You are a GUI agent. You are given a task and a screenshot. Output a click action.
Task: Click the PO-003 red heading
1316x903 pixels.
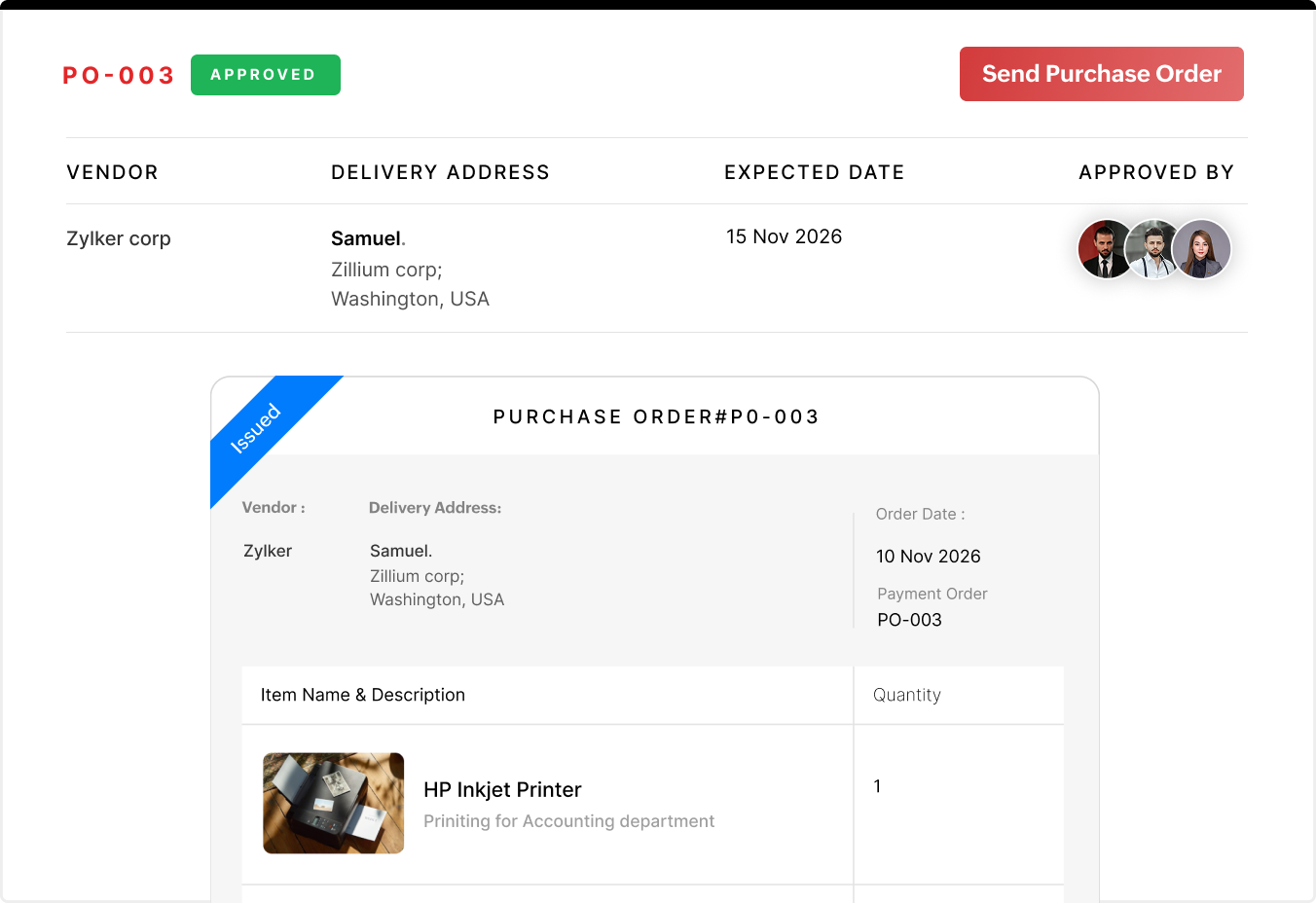[x=118, y=74]
